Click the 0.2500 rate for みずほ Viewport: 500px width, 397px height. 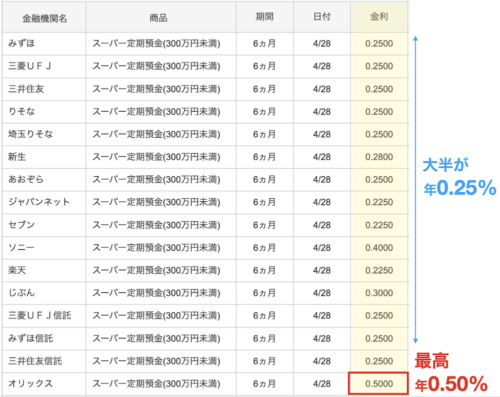379,44
